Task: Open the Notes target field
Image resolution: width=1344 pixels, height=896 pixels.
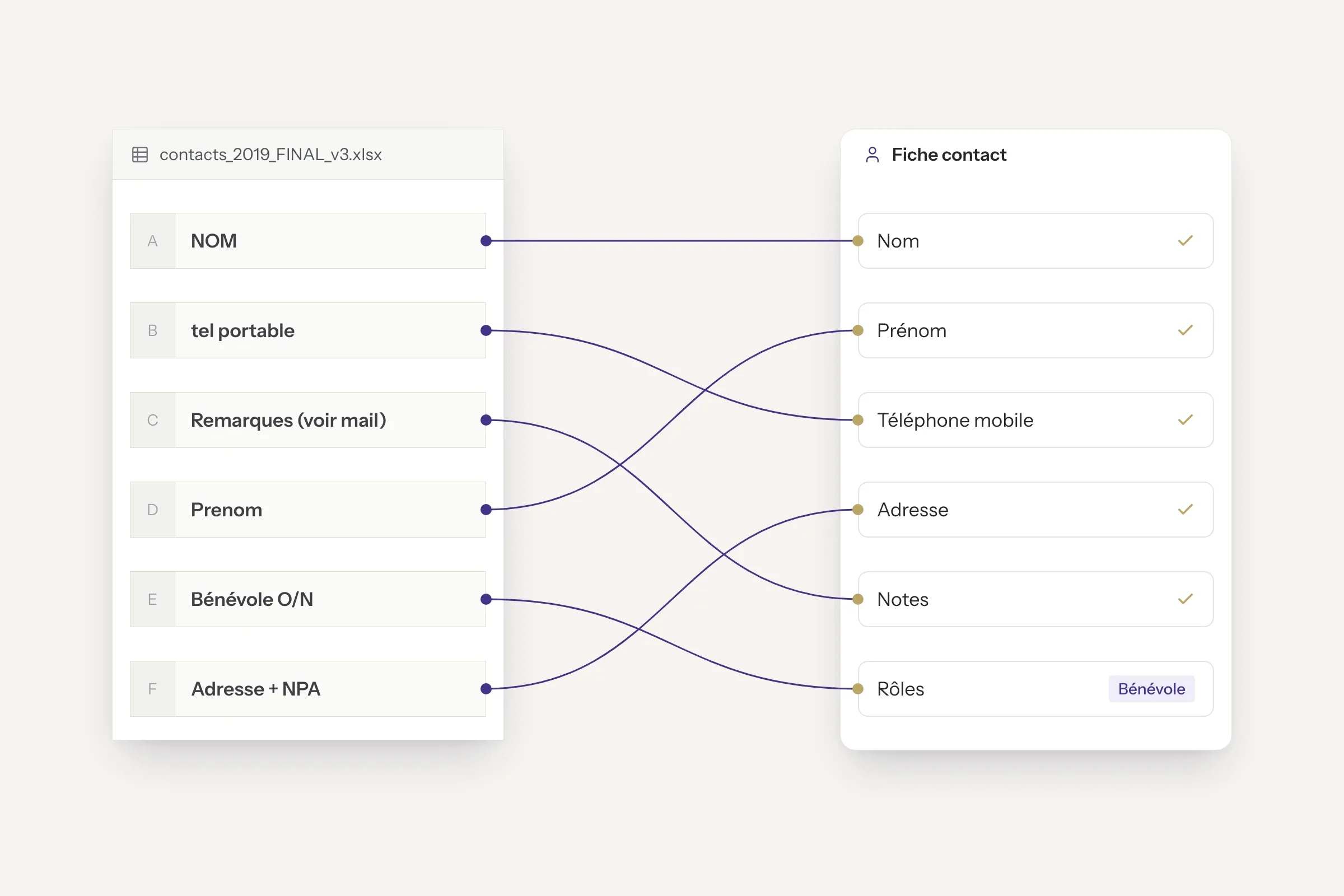Action: (1035, 599)
